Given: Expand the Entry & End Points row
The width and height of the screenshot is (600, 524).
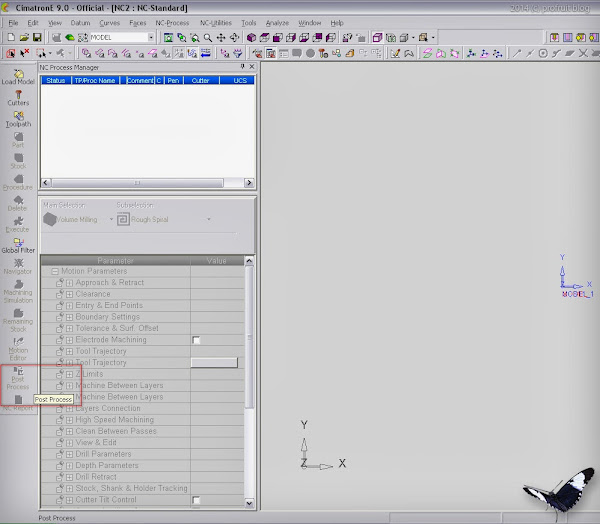Looking at the screenshot, I should (69, 306).
